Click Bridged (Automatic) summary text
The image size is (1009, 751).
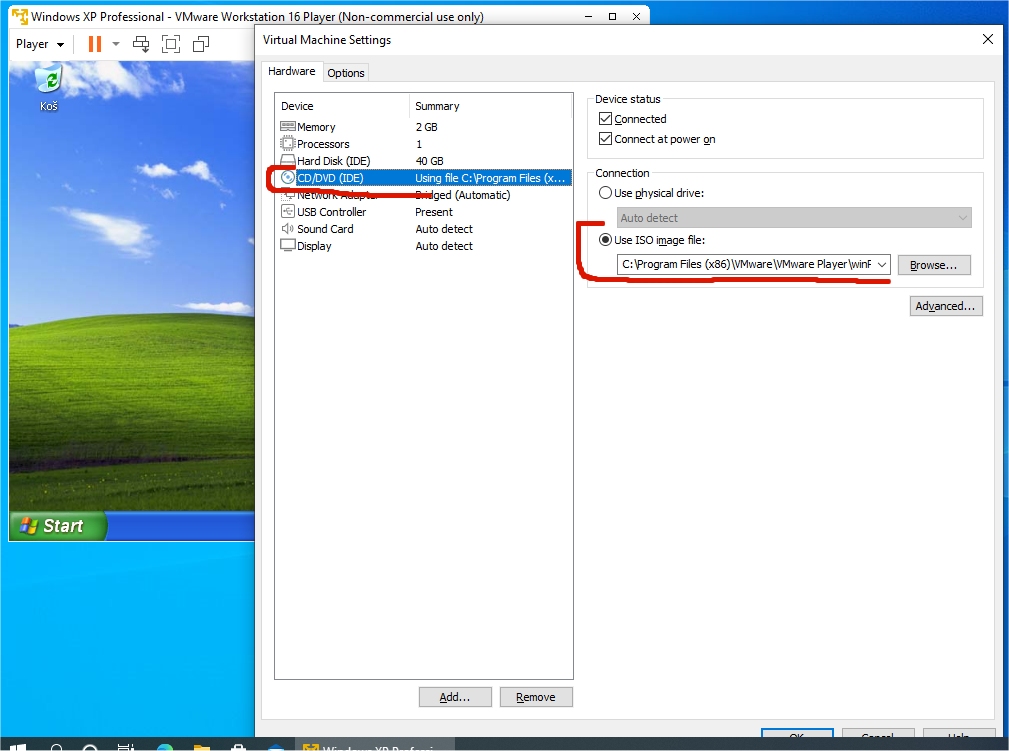(463, 195)
